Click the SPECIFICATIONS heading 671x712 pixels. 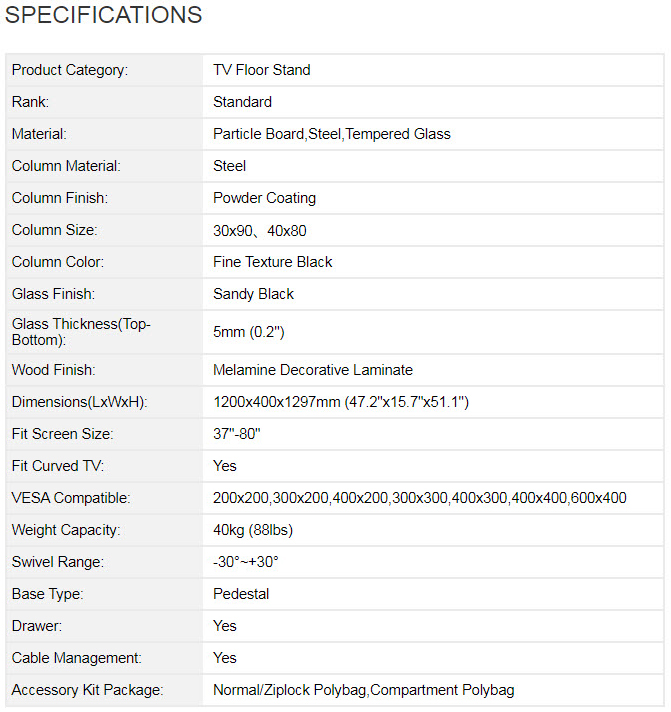(x=103, y=15)
